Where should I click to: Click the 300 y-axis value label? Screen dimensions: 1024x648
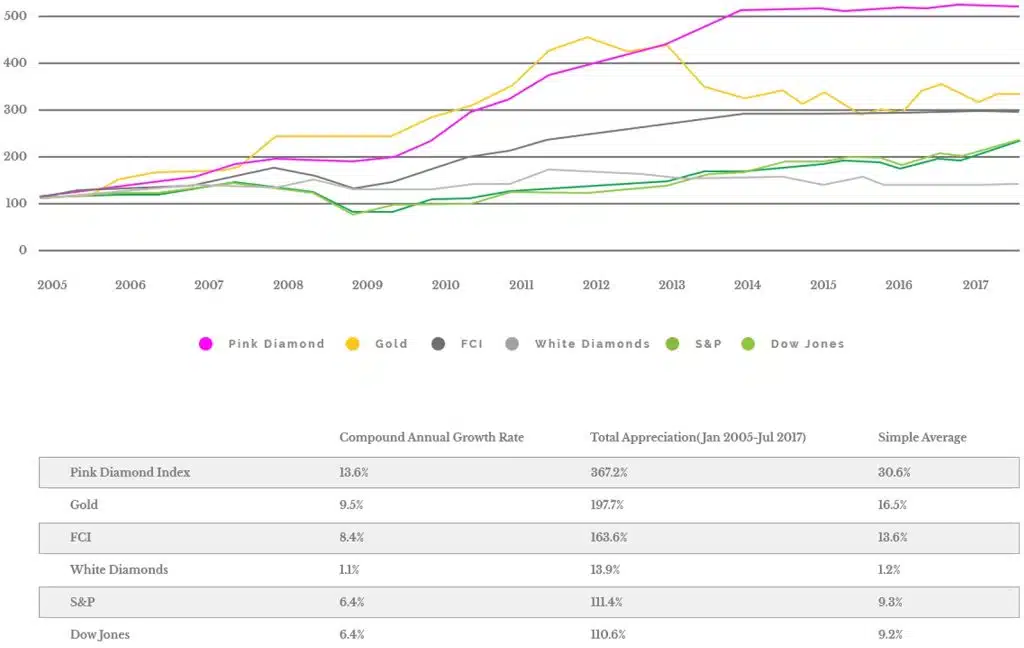(15, 110)
